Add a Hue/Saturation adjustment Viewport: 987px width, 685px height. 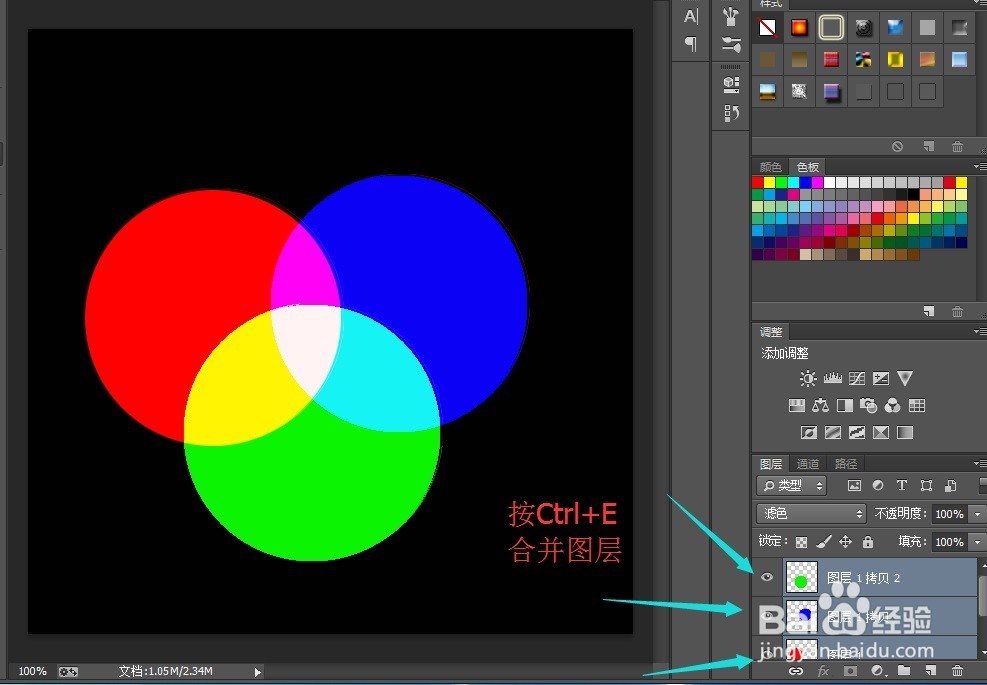click(x=797, y=405)
